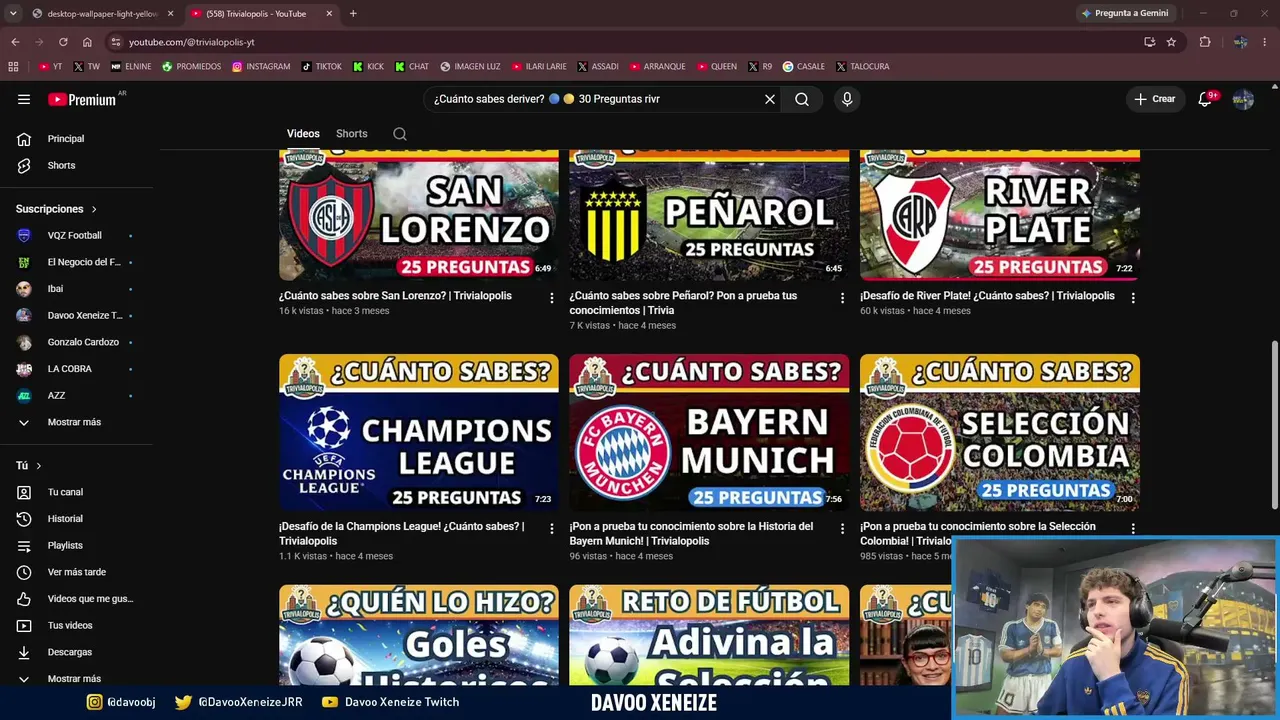Switch to the Shorts channel tab
The height and width of the screenshot is (720, 1280).
click(352, 134)
